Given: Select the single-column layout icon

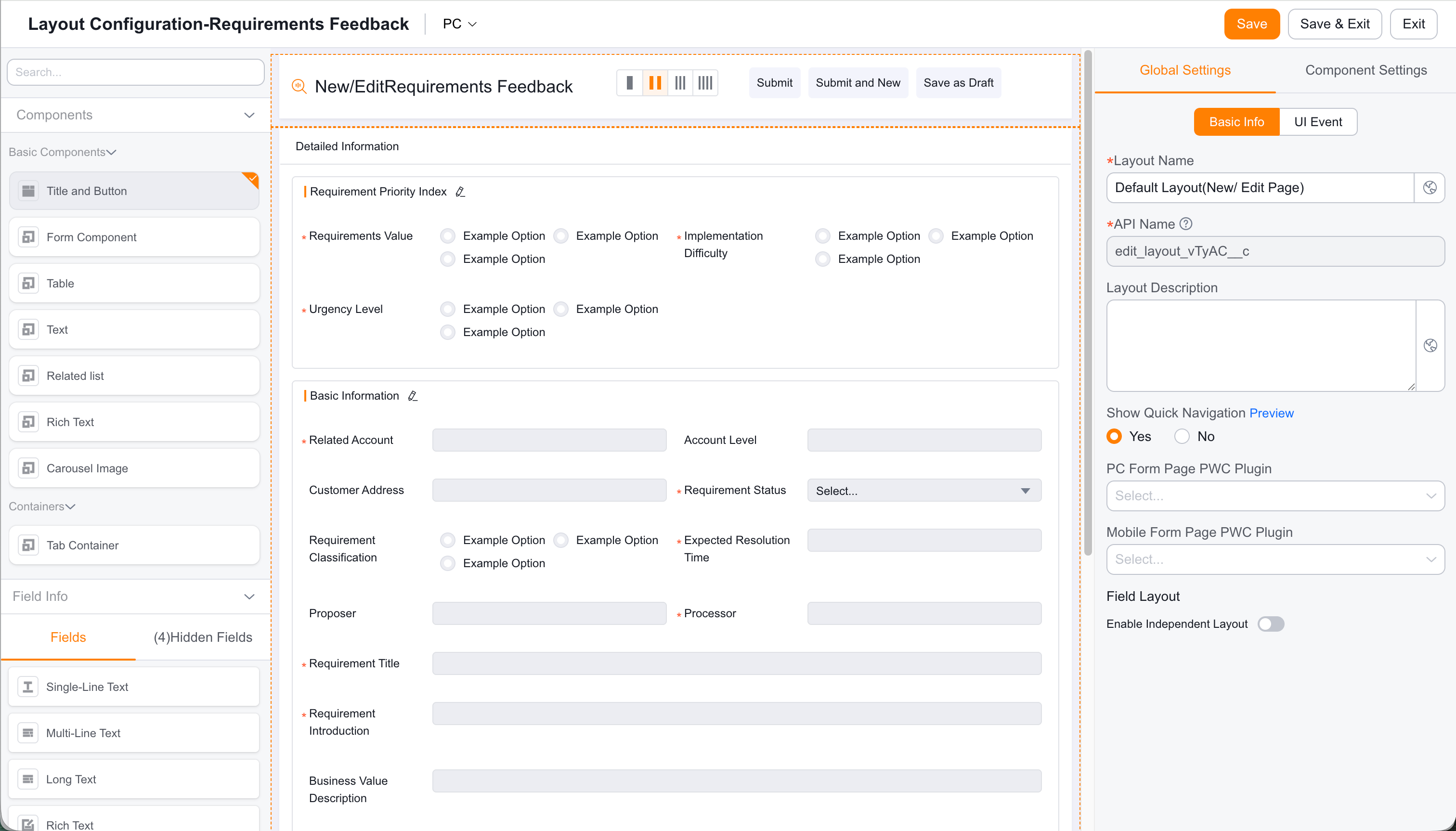Looking at the screenshot, I should click(630, 83).
